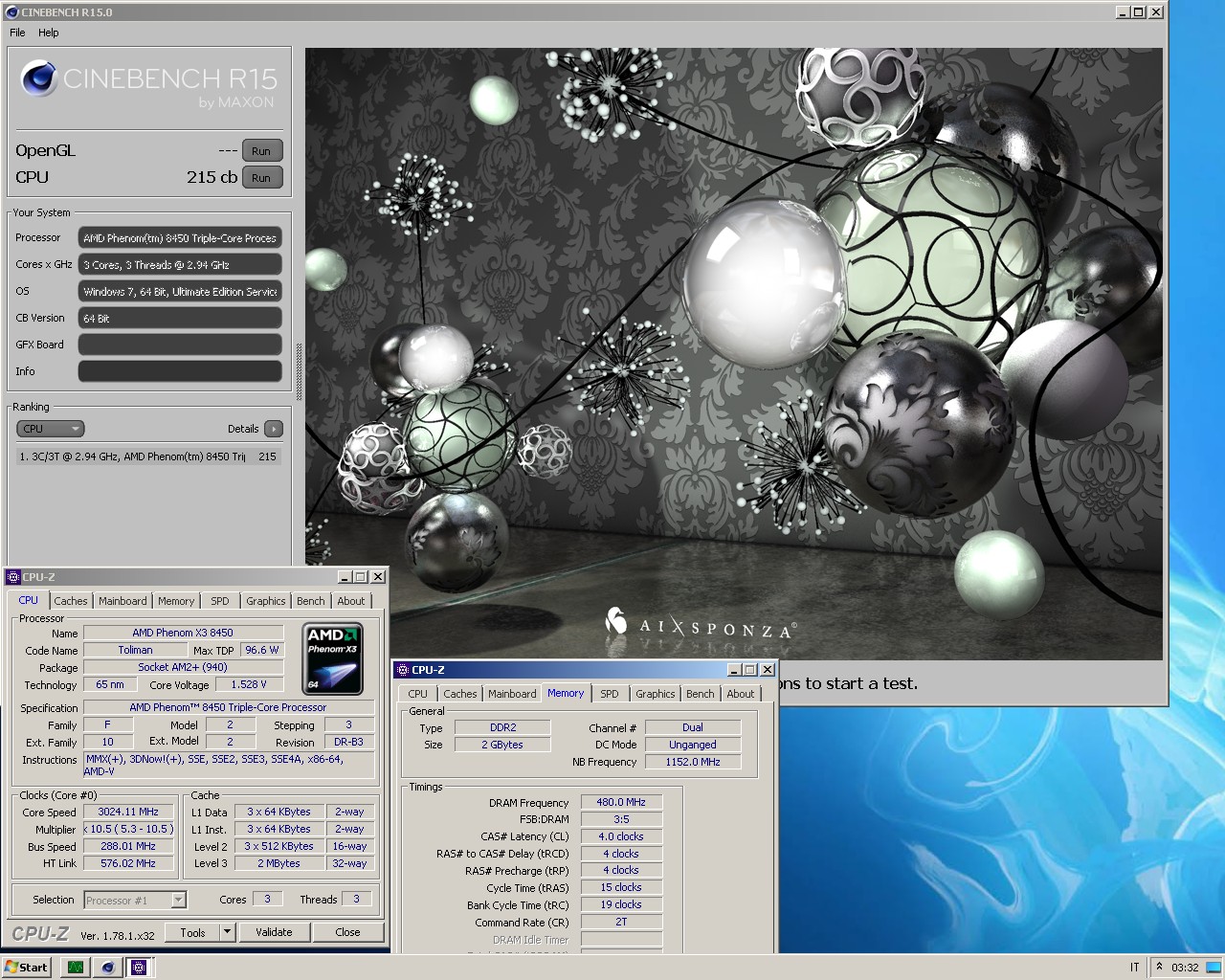
Task: Switch to Bench tab in right CPU-Z window
Action: click(x=701, y=694)
